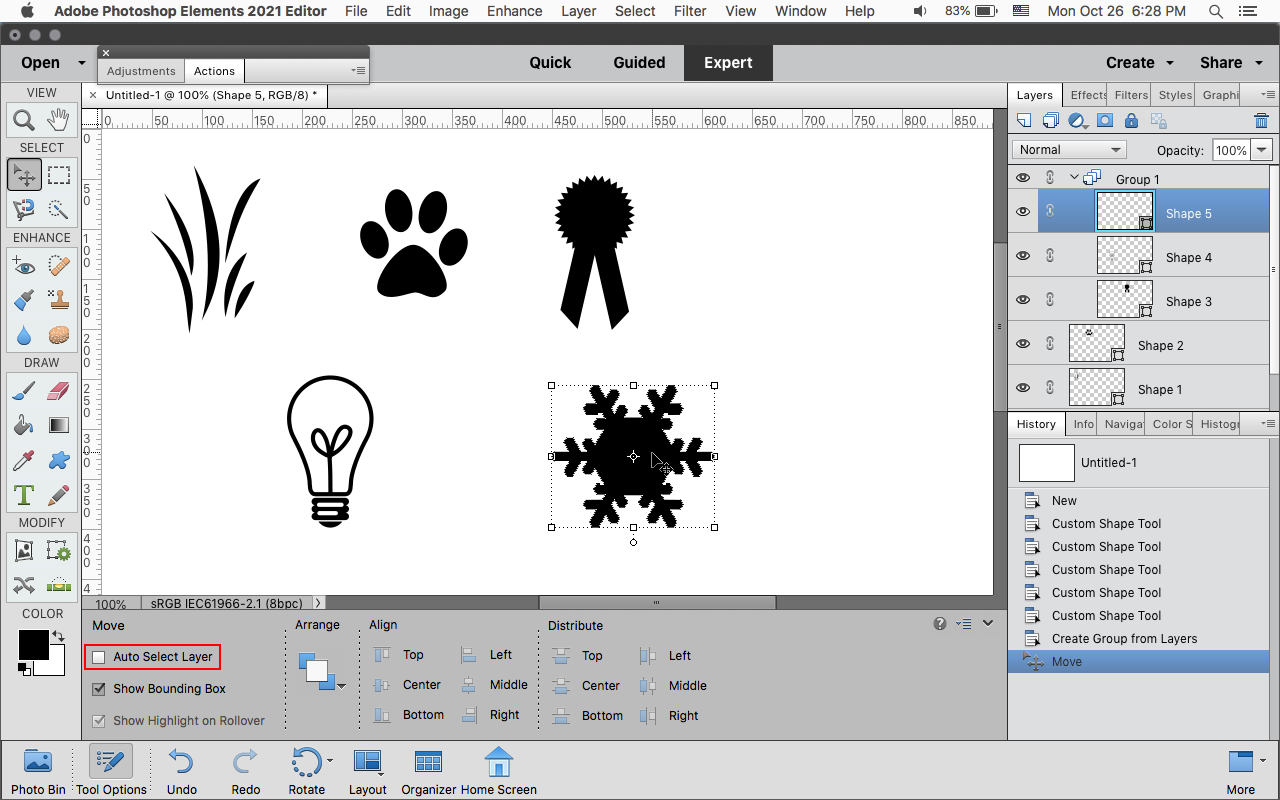Open the Normal blending mode dropdown
Screen dimensions: 1280x800
point(1068,149)
